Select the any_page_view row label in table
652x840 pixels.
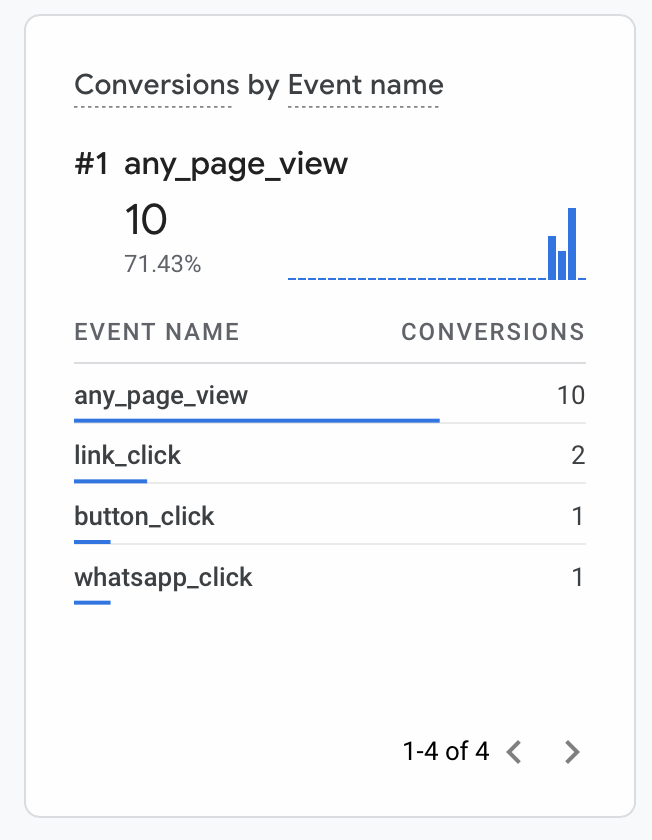pos(161,395)
